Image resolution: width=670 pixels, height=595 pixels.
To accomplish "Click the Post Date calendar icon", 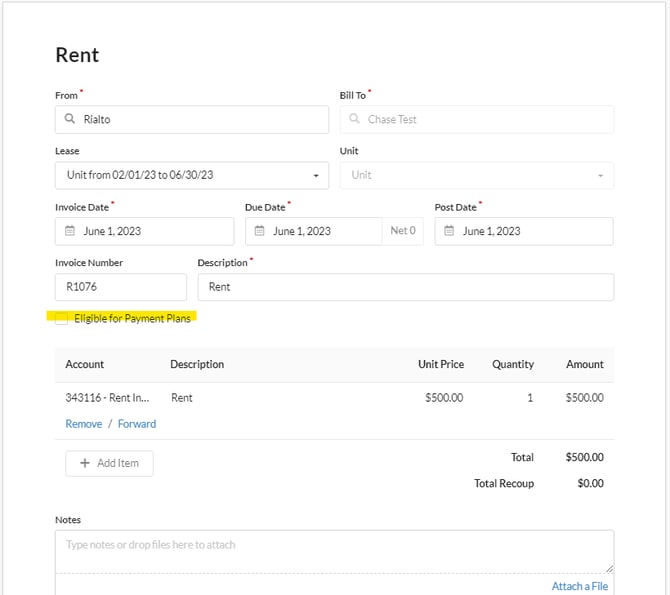I will coord(449,231).
